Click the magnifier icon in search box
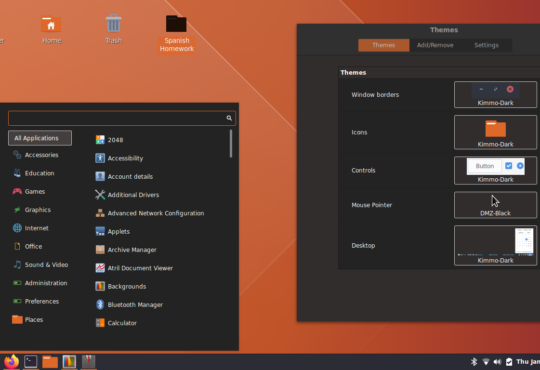The image size is (540, 370). [229, 118]
